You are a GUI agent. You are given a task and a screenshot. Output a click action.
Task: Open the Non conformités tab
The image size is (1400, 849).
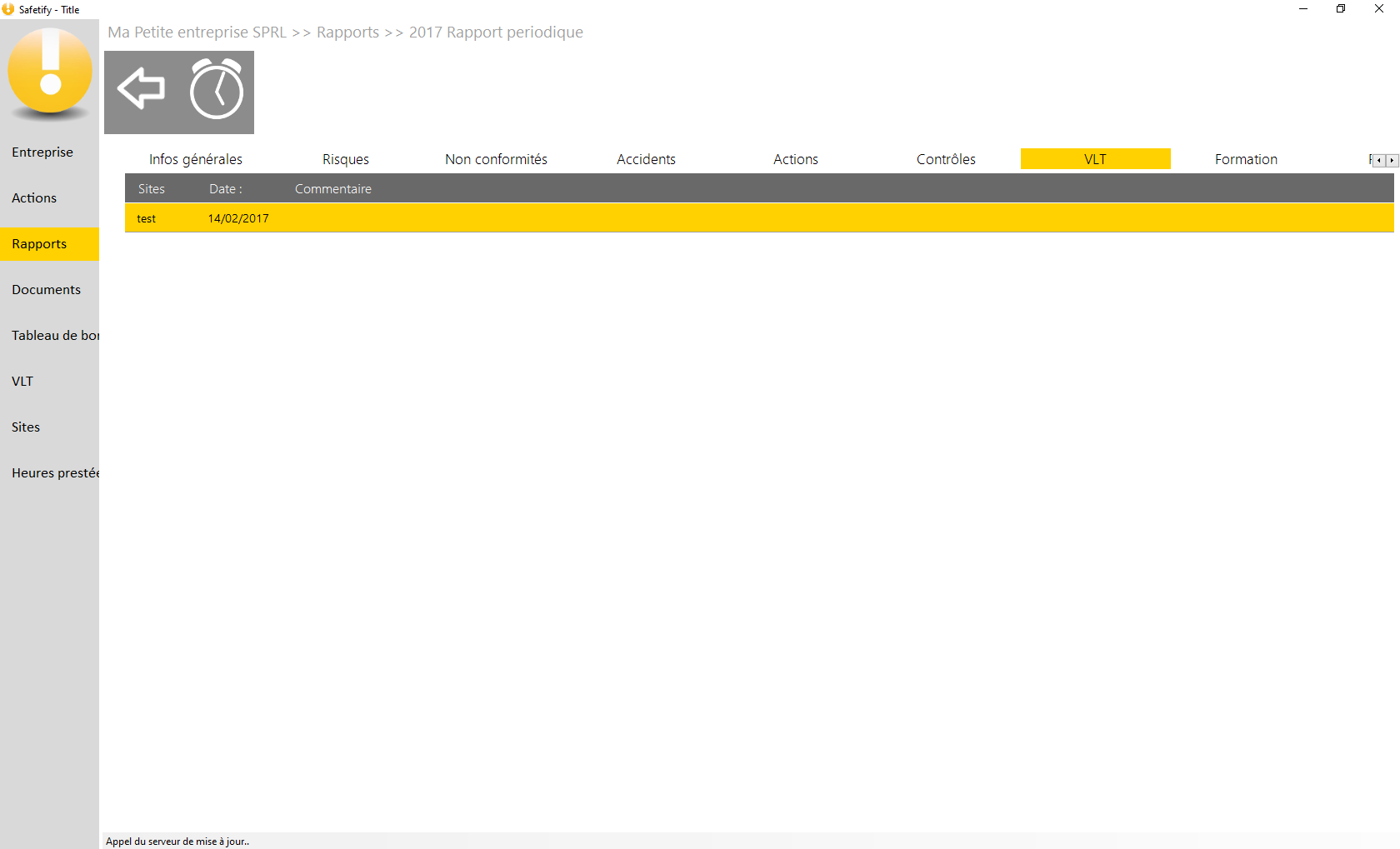click(x=496, y=159)
